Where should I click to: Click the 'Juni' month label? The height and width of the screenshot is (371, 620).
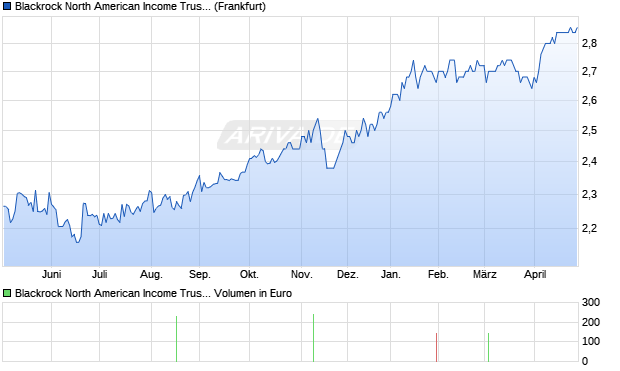pos(51,274)
